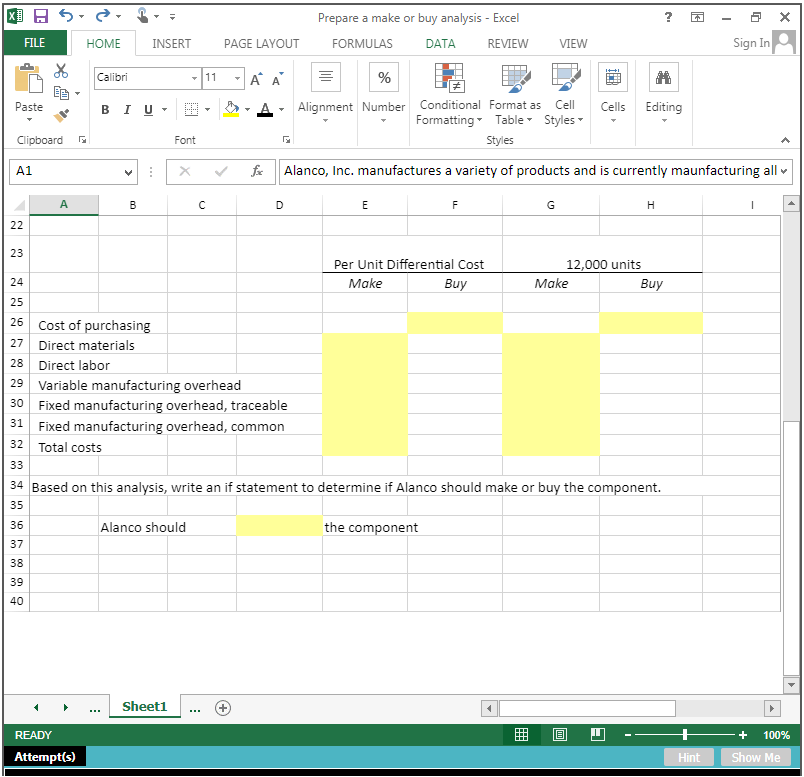Switch to Page Layout view from status bar
The image size is (804, 777).
(x=559, y=734)
